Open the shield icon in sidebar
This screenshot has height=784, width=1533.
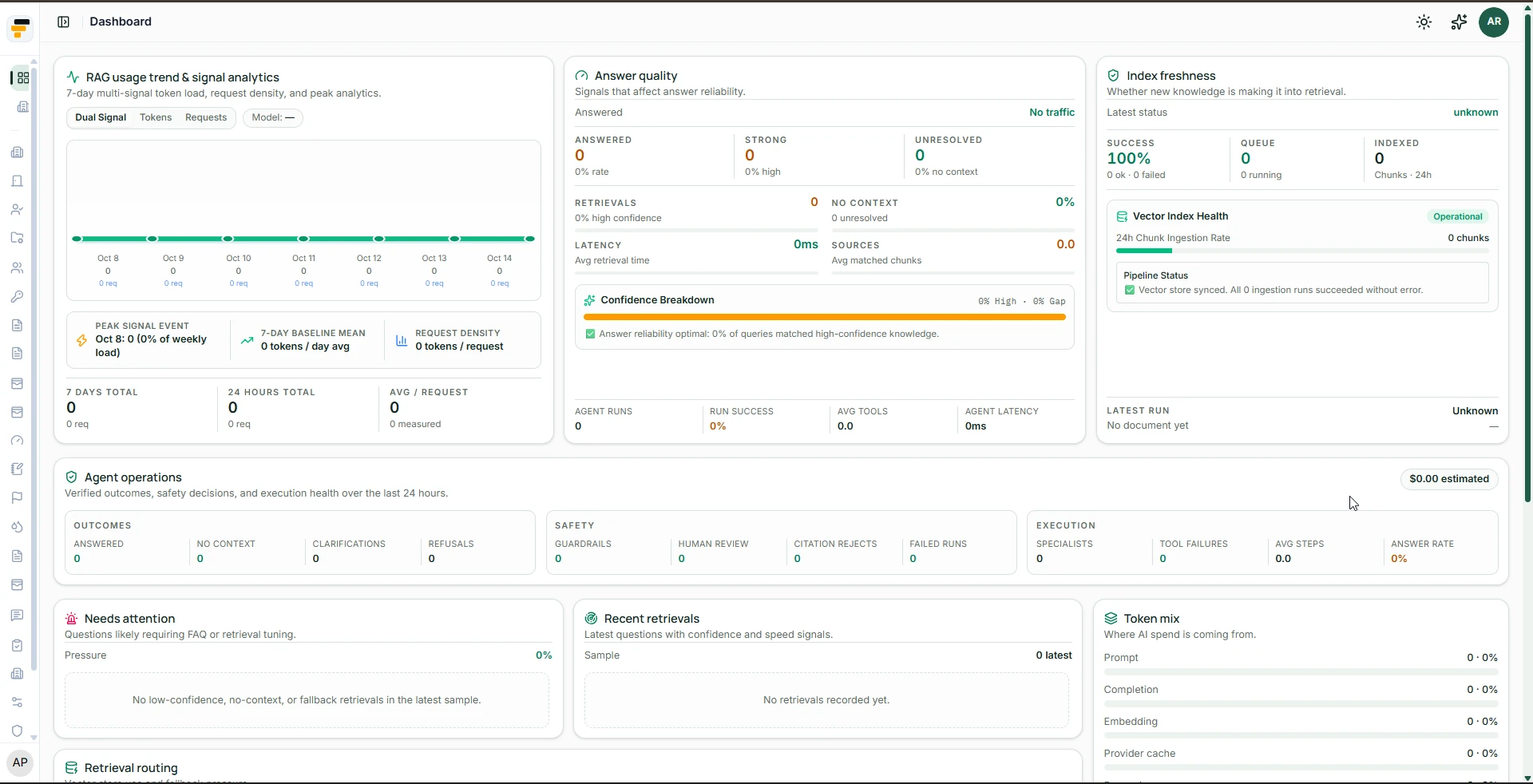[x=17, y=731]
